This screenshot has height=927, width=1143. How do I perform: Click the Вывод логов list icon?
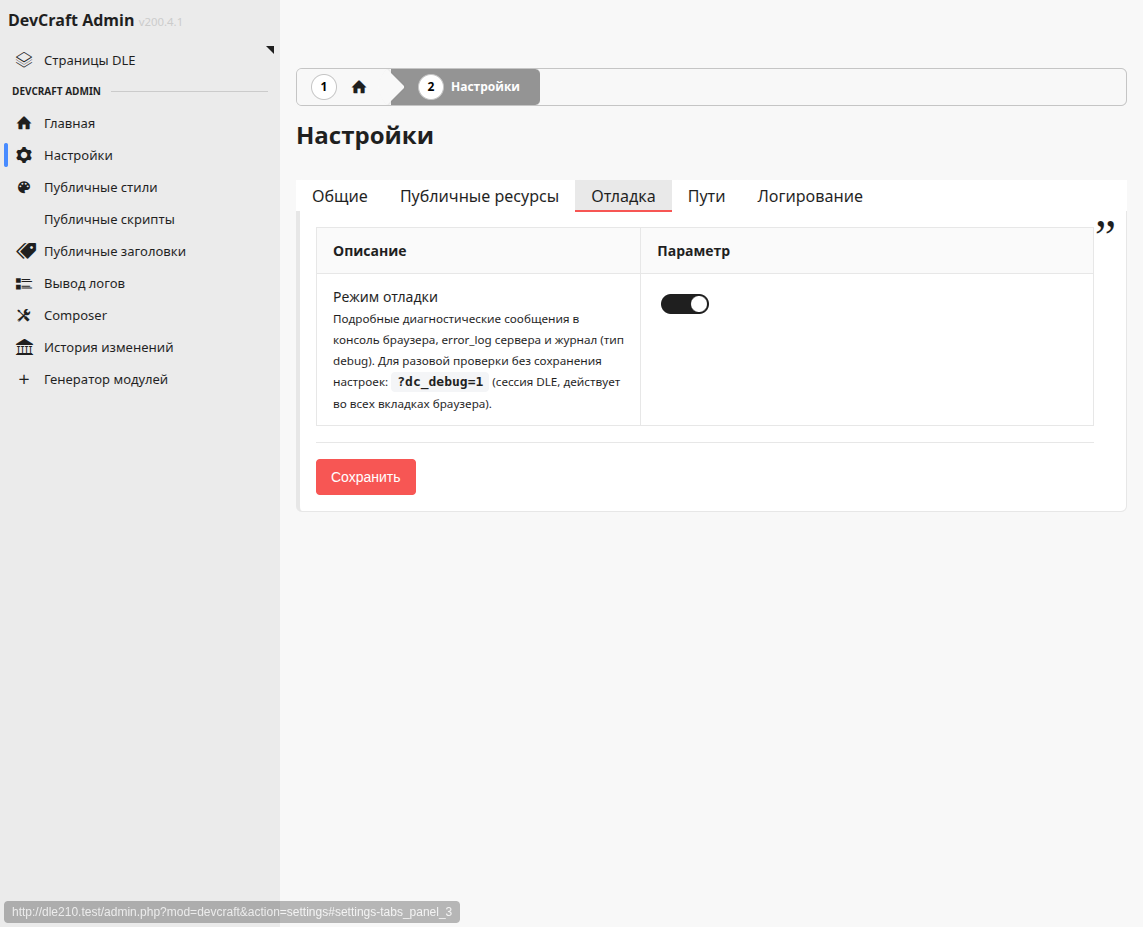24,283
